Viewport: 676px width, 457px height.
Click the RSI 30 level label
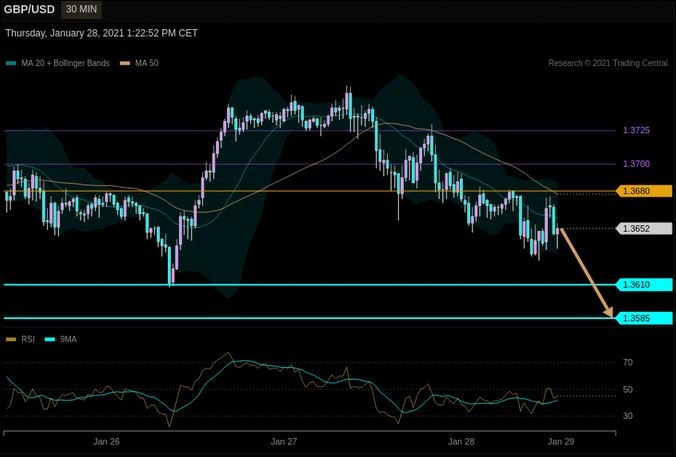coord(628,416)
